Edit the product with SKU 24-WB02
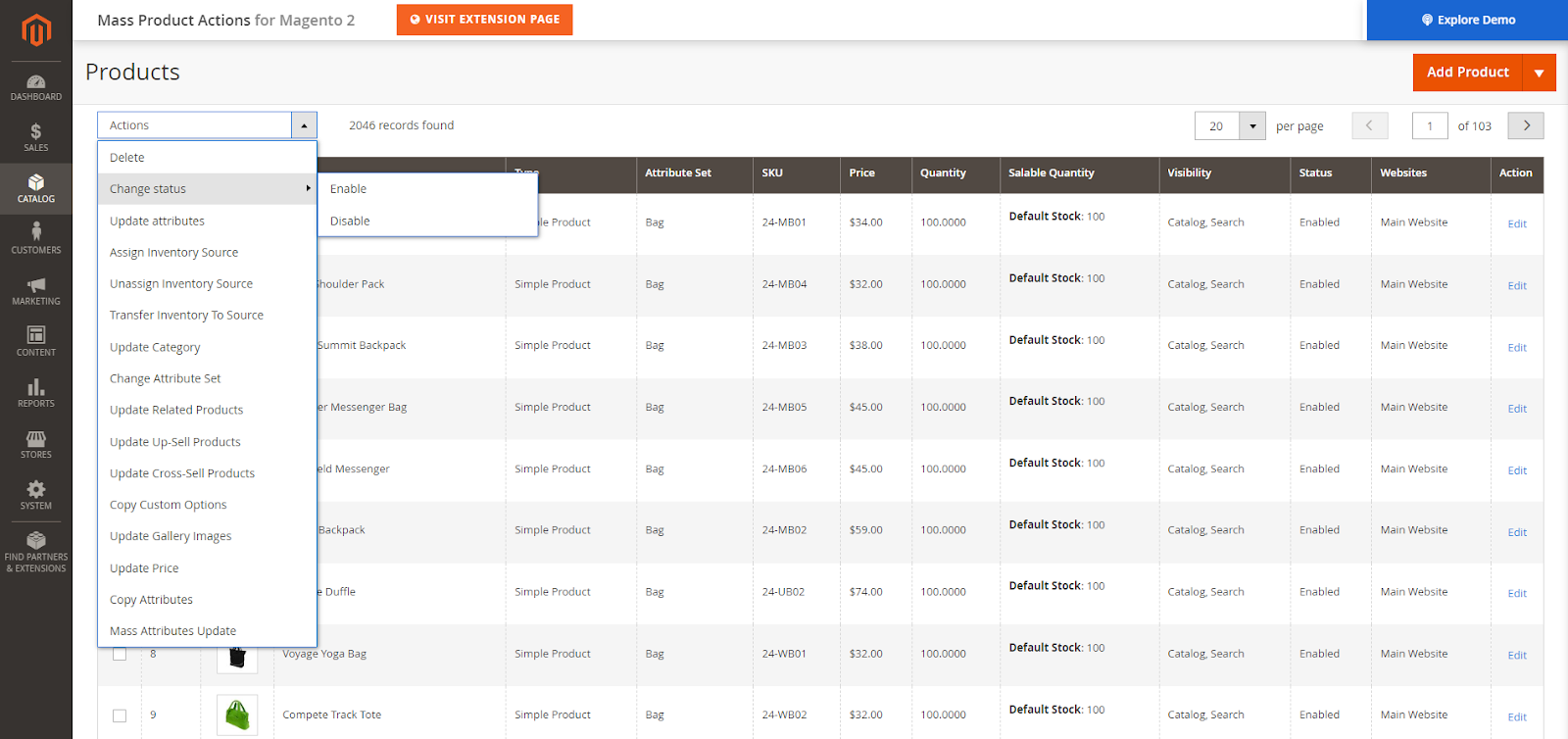 [x=1517, y=716]
